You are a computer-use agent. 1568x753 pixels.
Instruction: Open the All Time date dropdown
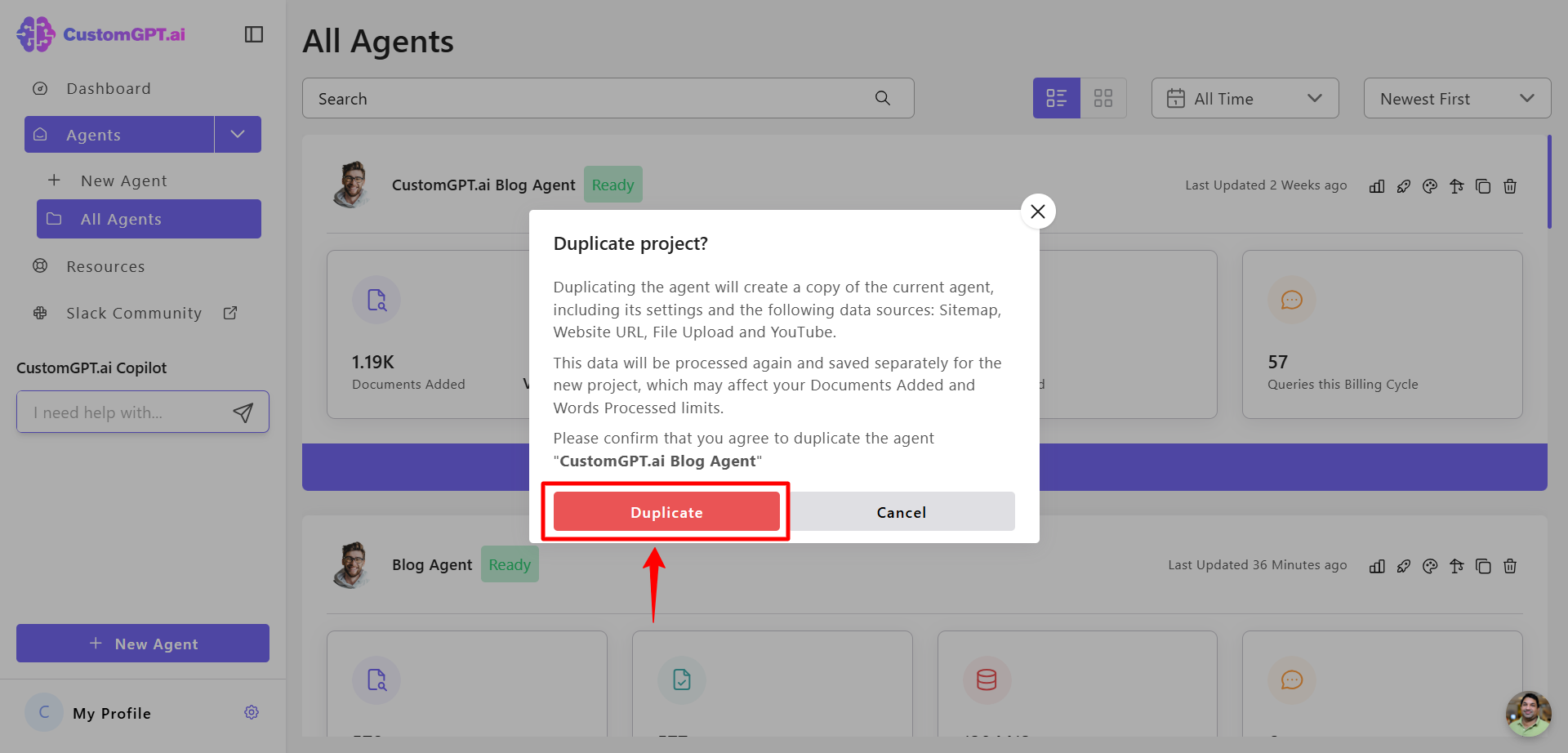[1245, 98]
